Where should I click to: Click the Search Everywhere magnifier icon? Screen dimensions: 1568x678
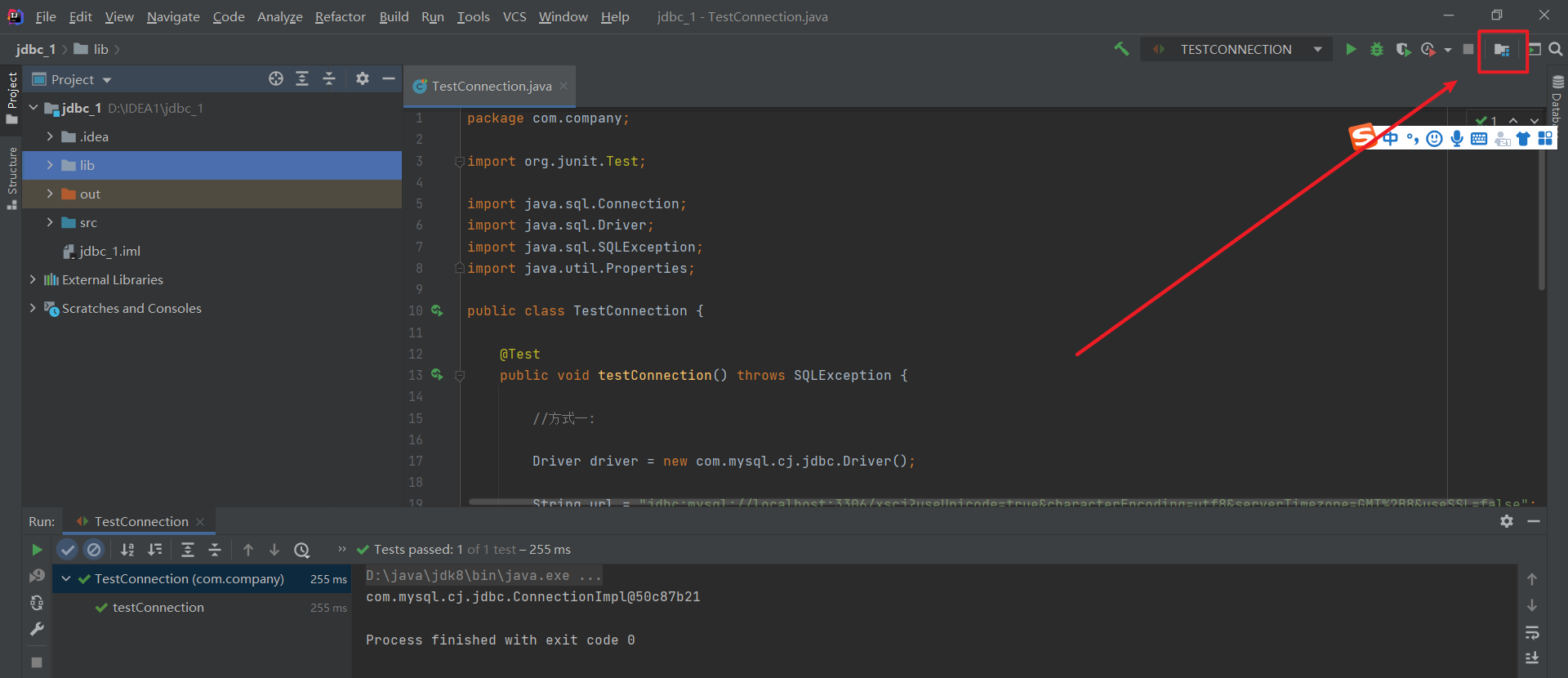pyautogui.click(x=1556, y=49)
